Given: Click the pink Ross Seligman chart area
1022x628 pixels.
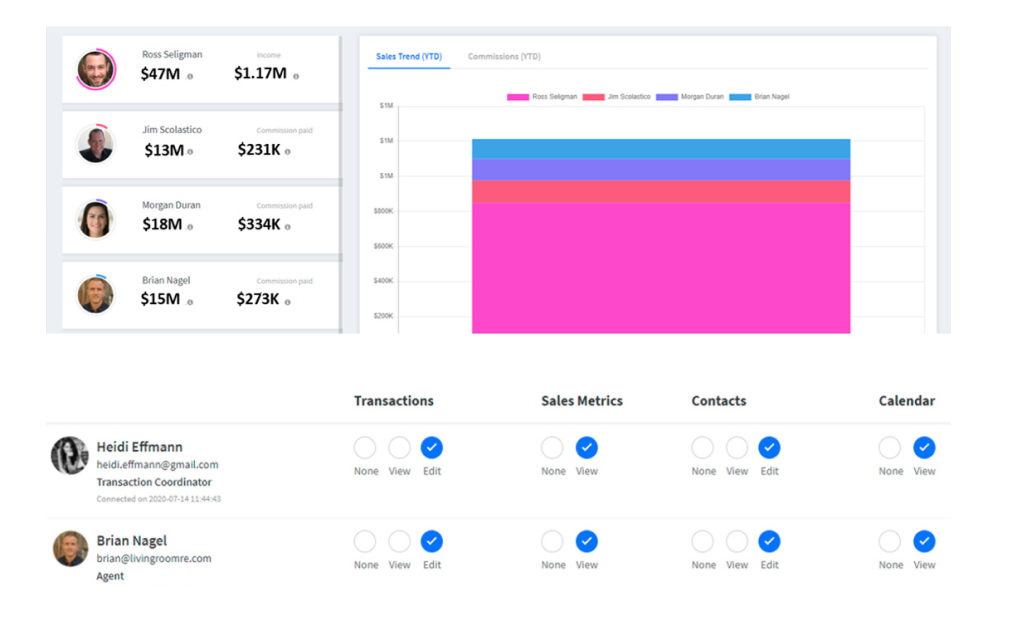Looking at the screenshot, I should 660,270.
